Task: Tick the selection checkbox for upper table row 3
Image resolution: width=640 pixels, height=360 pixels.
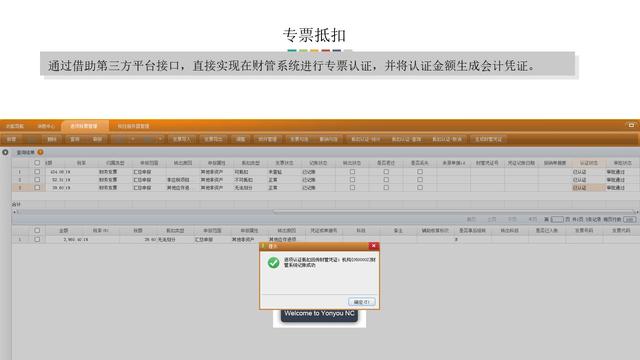Action: click(x=37, y=188)
